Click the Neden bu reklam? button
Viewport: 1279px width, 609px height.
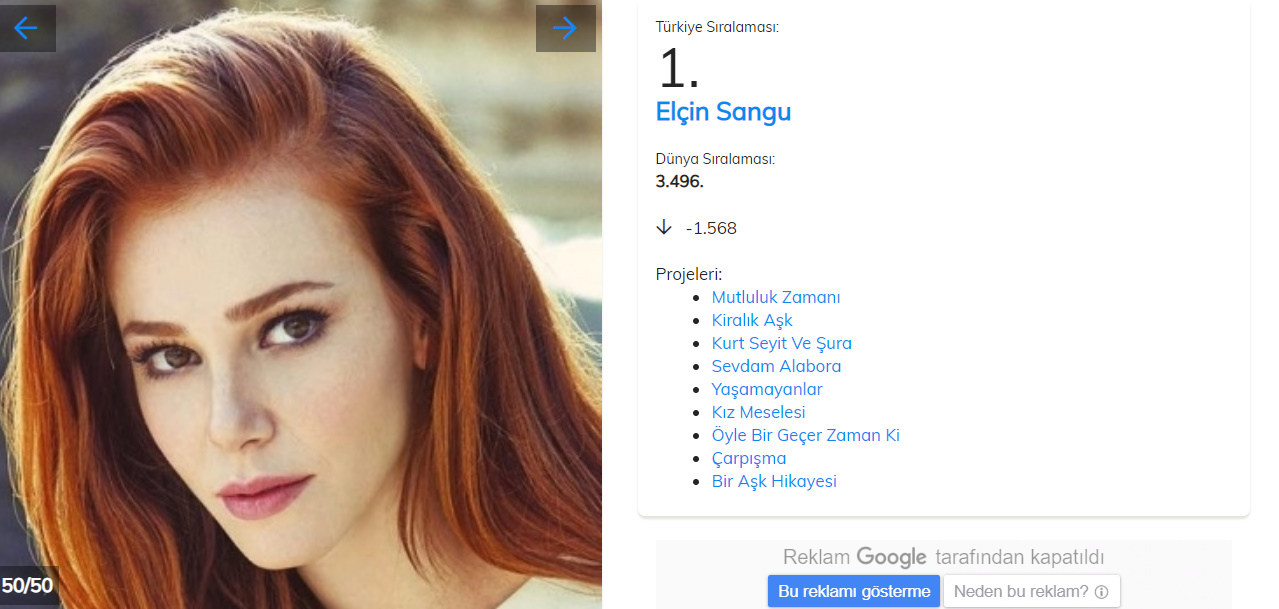pos(1031,591)
